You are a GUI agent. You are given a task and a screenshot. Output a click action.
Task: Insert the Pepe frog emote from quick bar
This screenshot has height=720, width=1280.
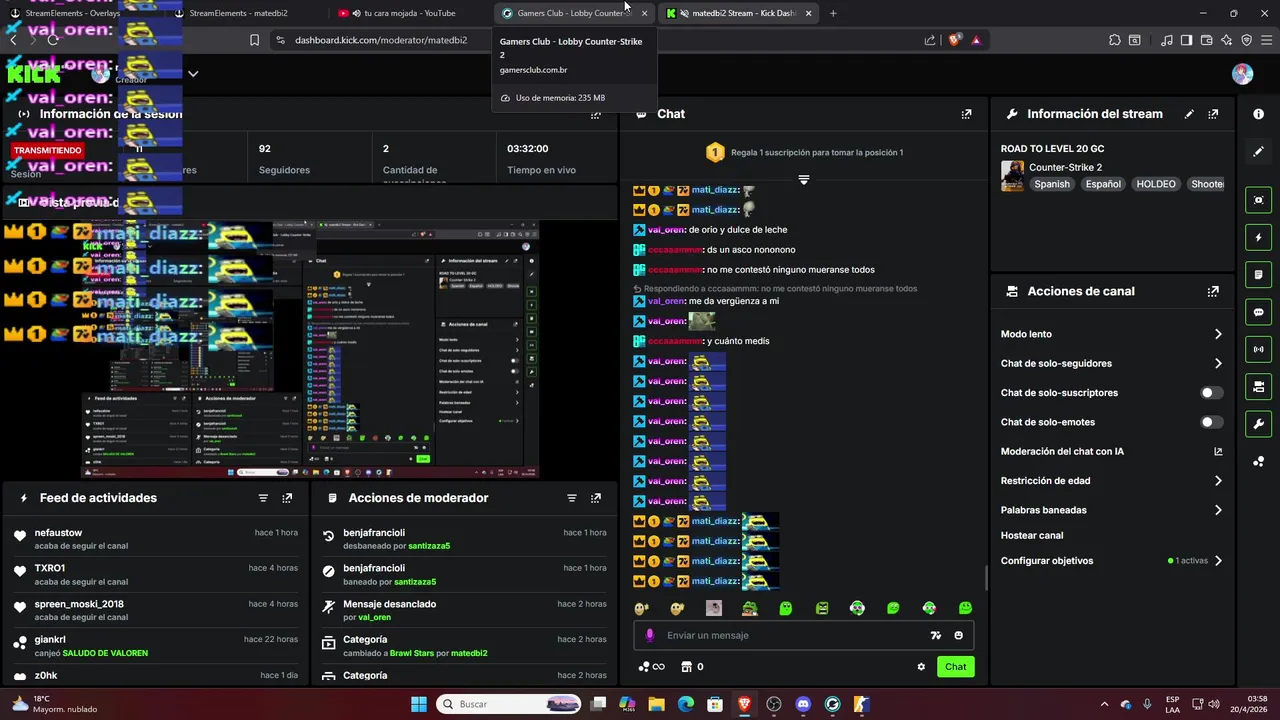pyautogui.click(x=749, y=608)
